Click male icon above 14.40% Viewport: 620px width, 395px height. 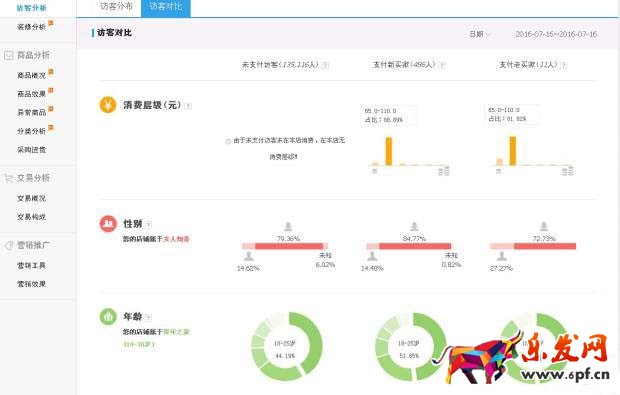click(x=372, y=256)
